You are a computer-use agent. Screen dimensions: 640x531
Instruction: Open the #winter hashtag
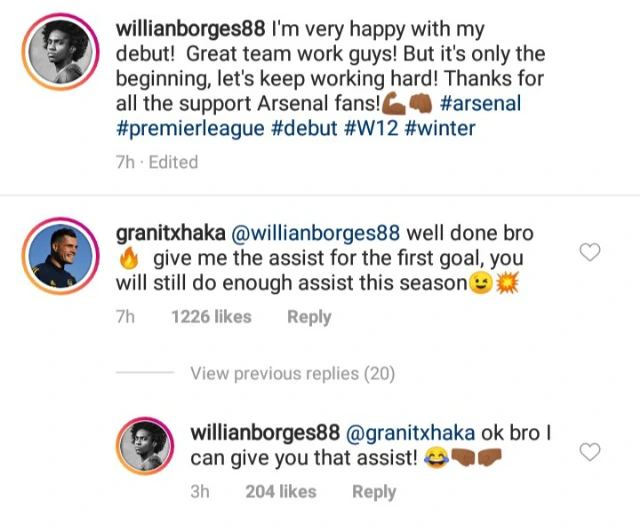(x=442, y=130)
